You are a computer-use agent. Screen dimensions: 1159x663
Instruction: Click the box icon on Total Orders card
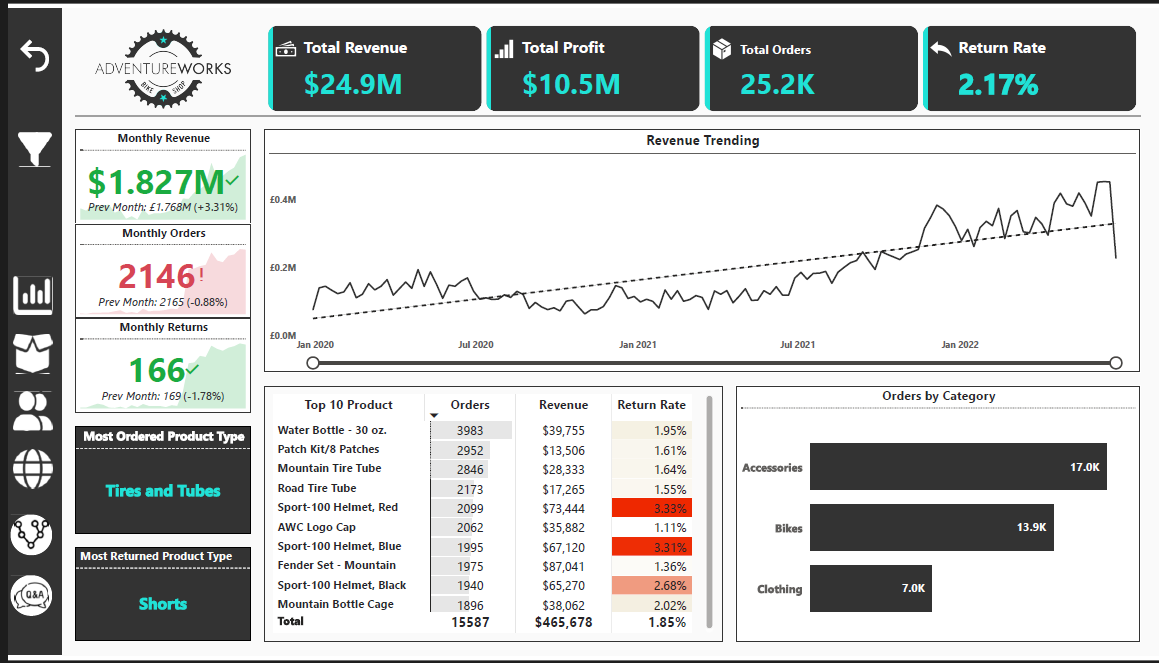click(724, 46)
